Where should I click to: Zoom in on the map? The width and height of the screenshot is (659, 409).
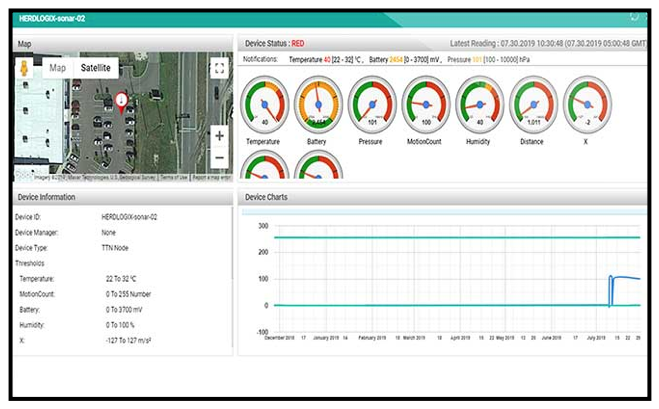(x=219, y=135)
